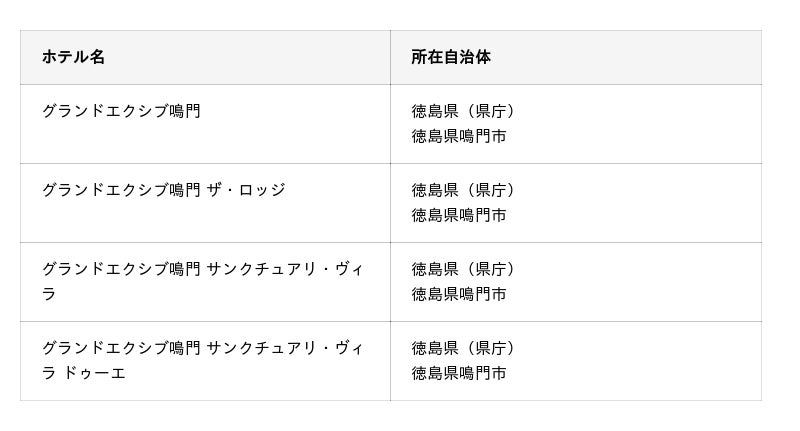Screen dimensions: 800x431
Task: Click 徳島県鳴門市 in the ザ・ロッジ row
Action: (459, 215)
